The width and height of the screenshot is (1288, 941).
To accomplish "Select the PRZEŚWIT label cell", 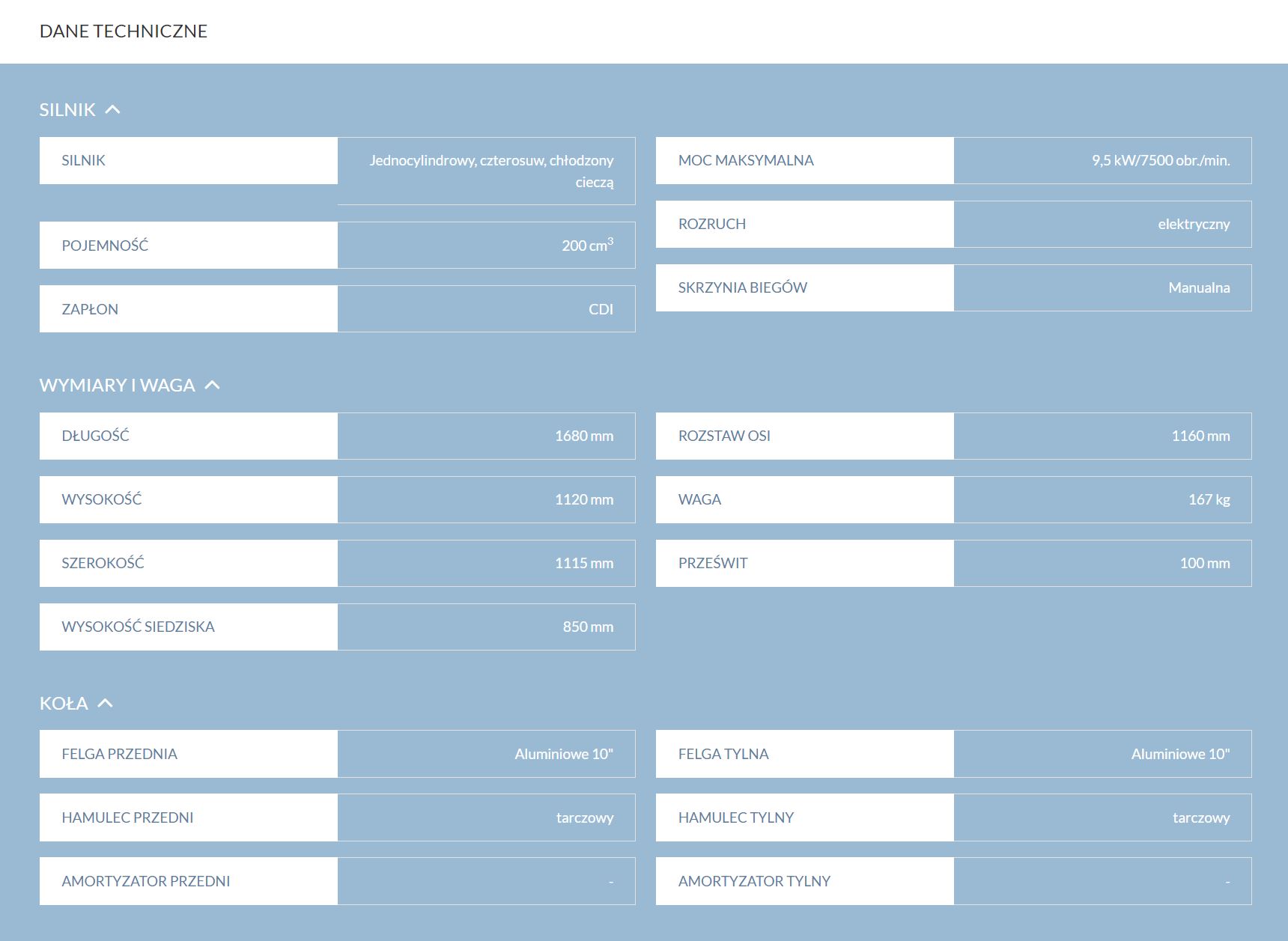I will [x=805, y=563].
